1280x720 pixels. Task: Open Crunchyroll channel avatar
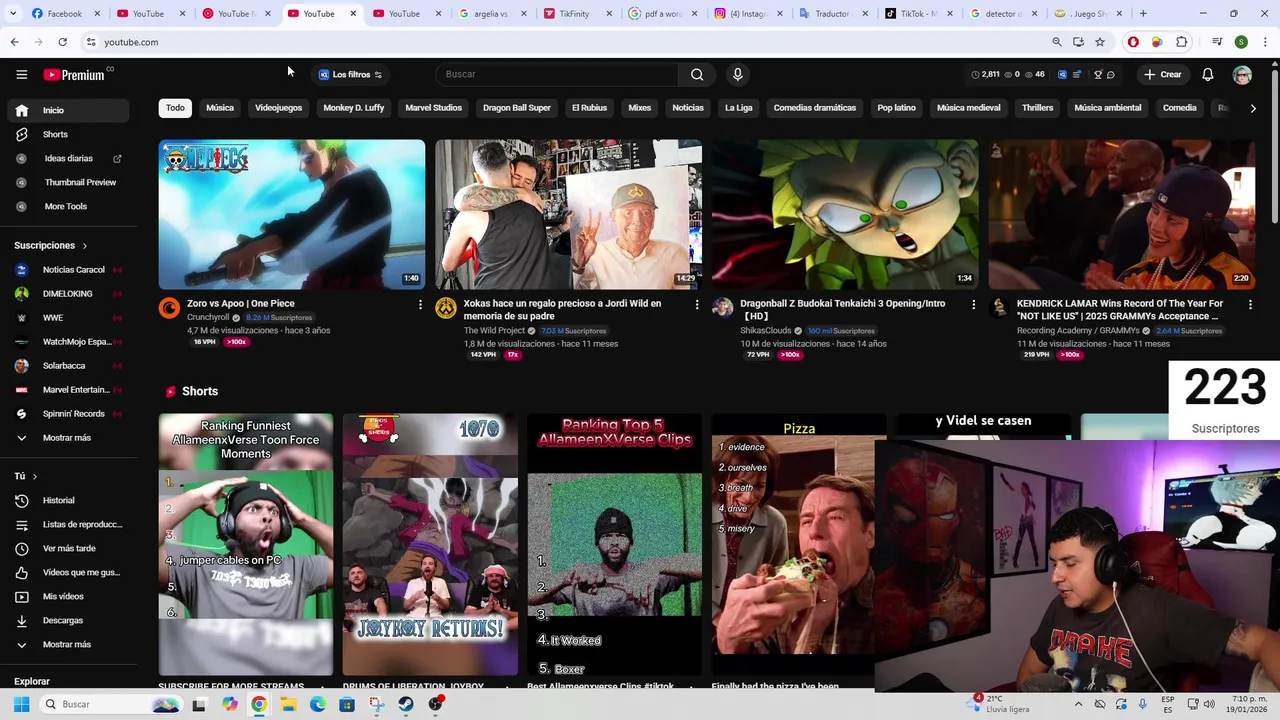click(169, 309)
